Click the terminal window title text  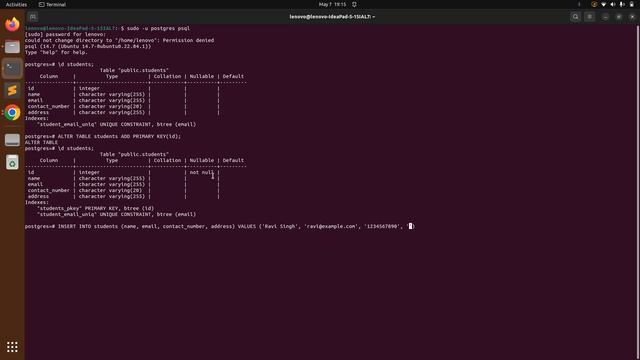tap(332, 17)
